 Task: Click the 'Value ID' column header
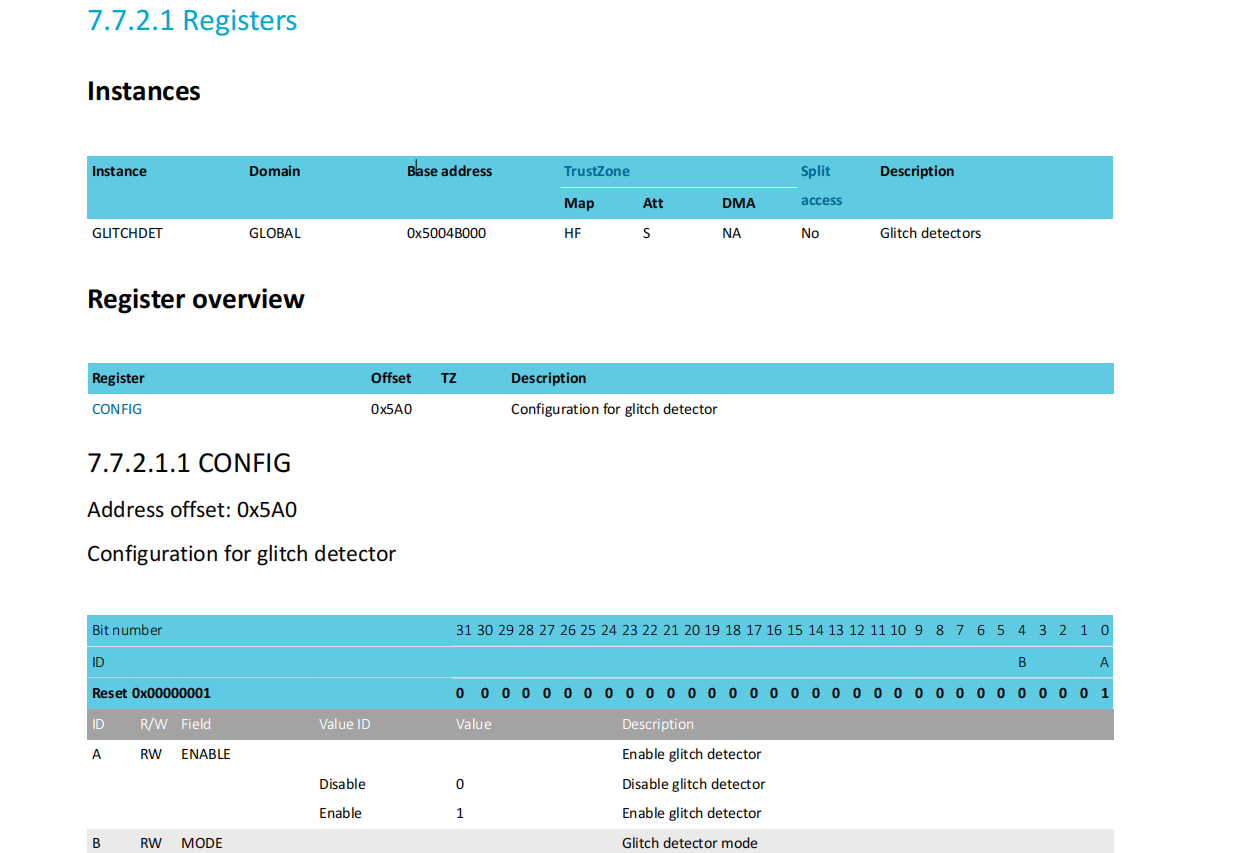pyautogui.click(x=345, y=724)
